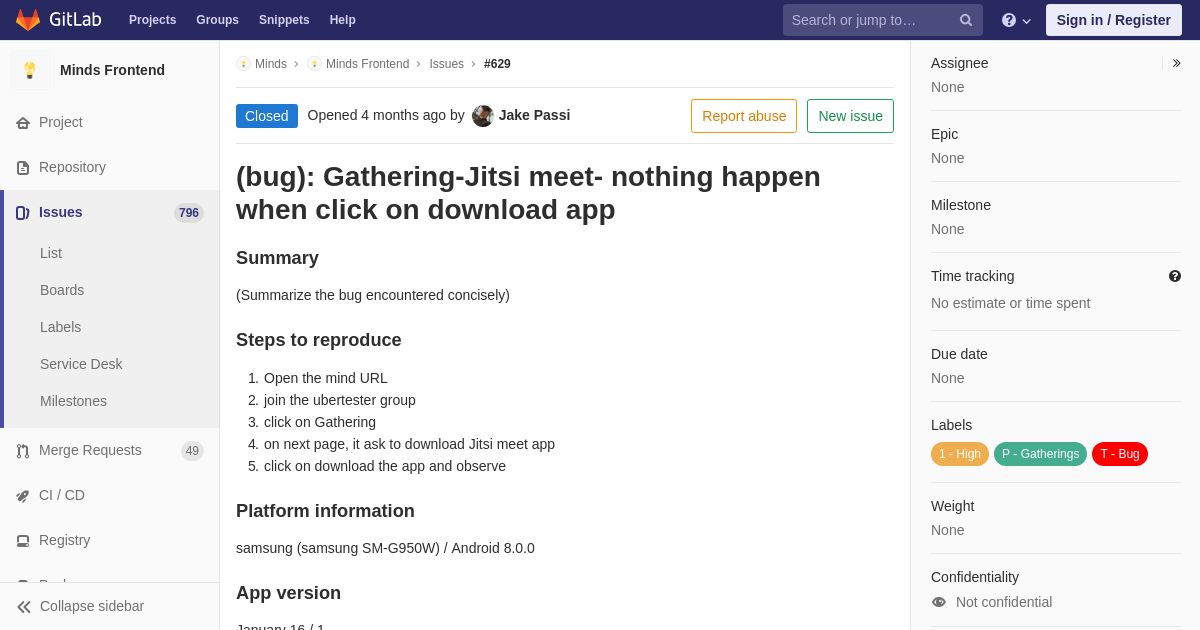Open the Help menu in navbar
This screenshot has width=1200, height=630.
[343, 20]
